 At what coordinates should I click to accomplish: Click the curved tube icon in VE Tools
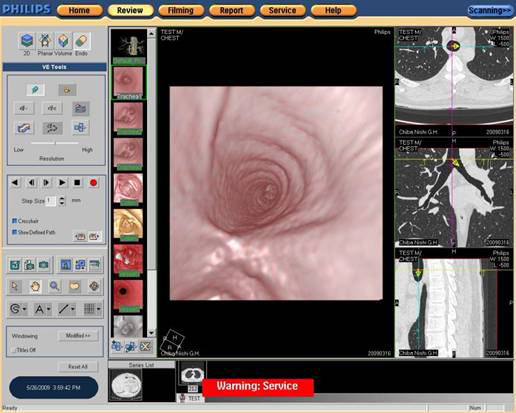click(24, 128)
